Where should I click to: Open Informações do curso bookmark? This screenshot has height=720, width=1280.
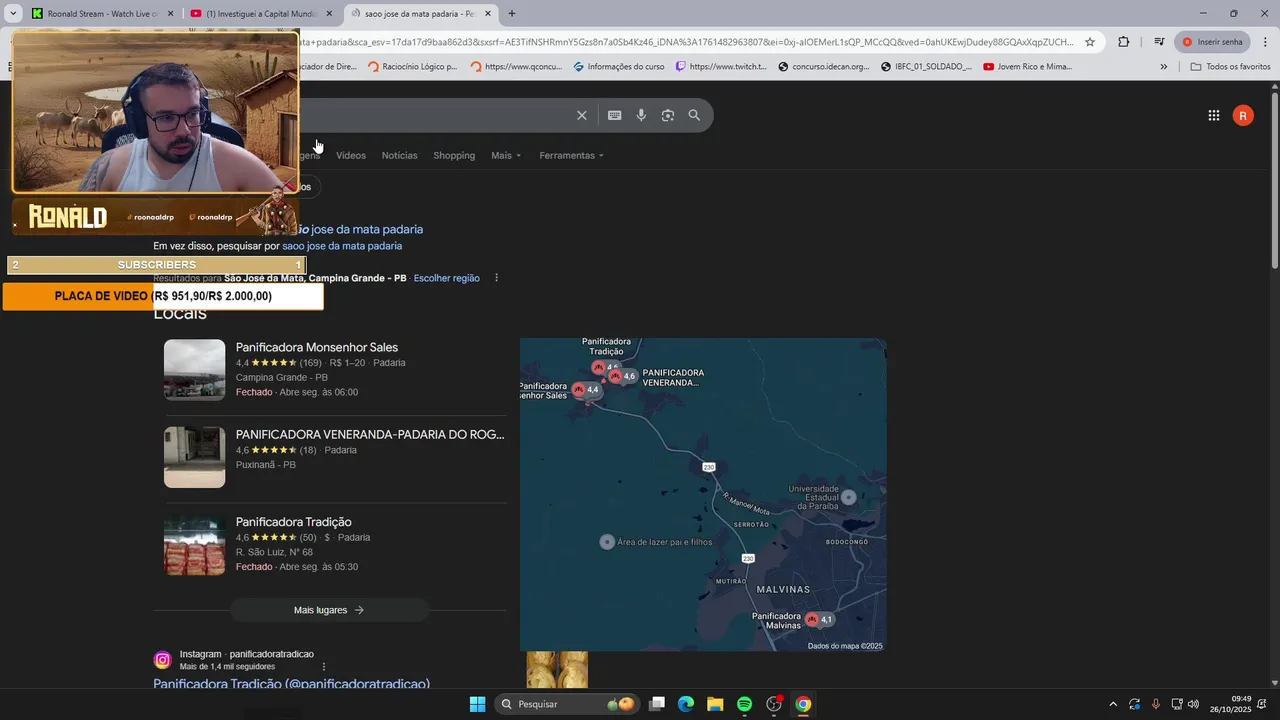(619, 67)
